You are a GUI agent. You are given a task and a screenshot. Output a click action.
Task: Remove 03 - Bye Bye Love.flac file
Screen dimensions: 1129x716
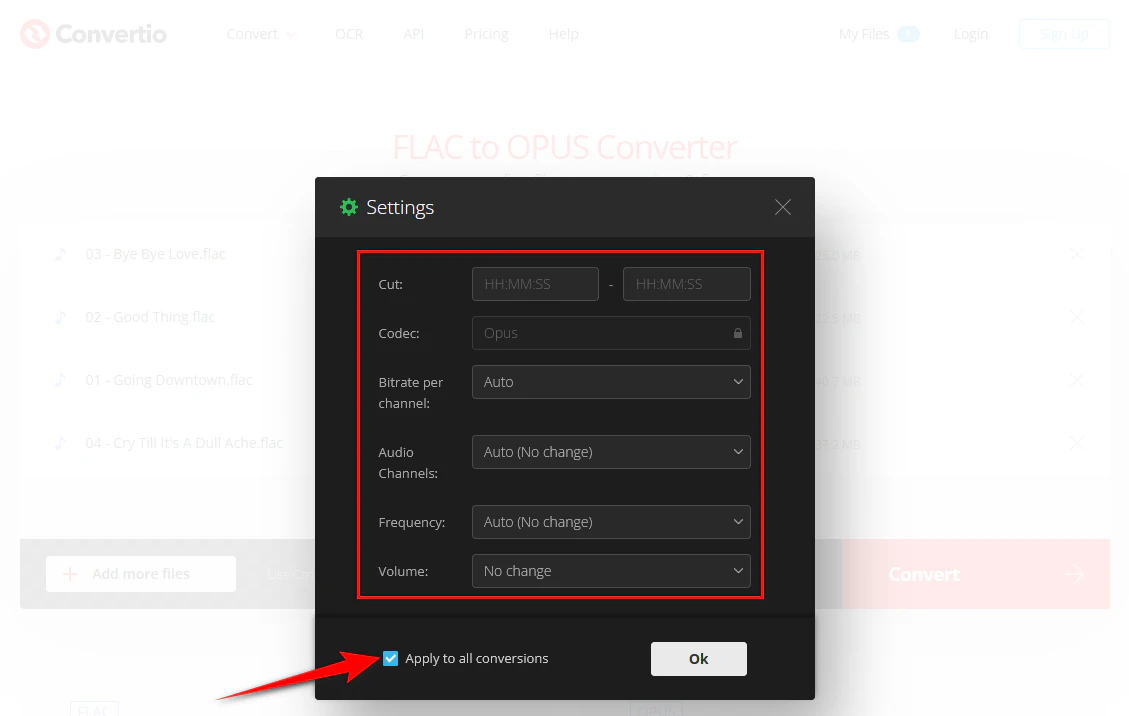pyautogui.click(x=1076, y=254)
